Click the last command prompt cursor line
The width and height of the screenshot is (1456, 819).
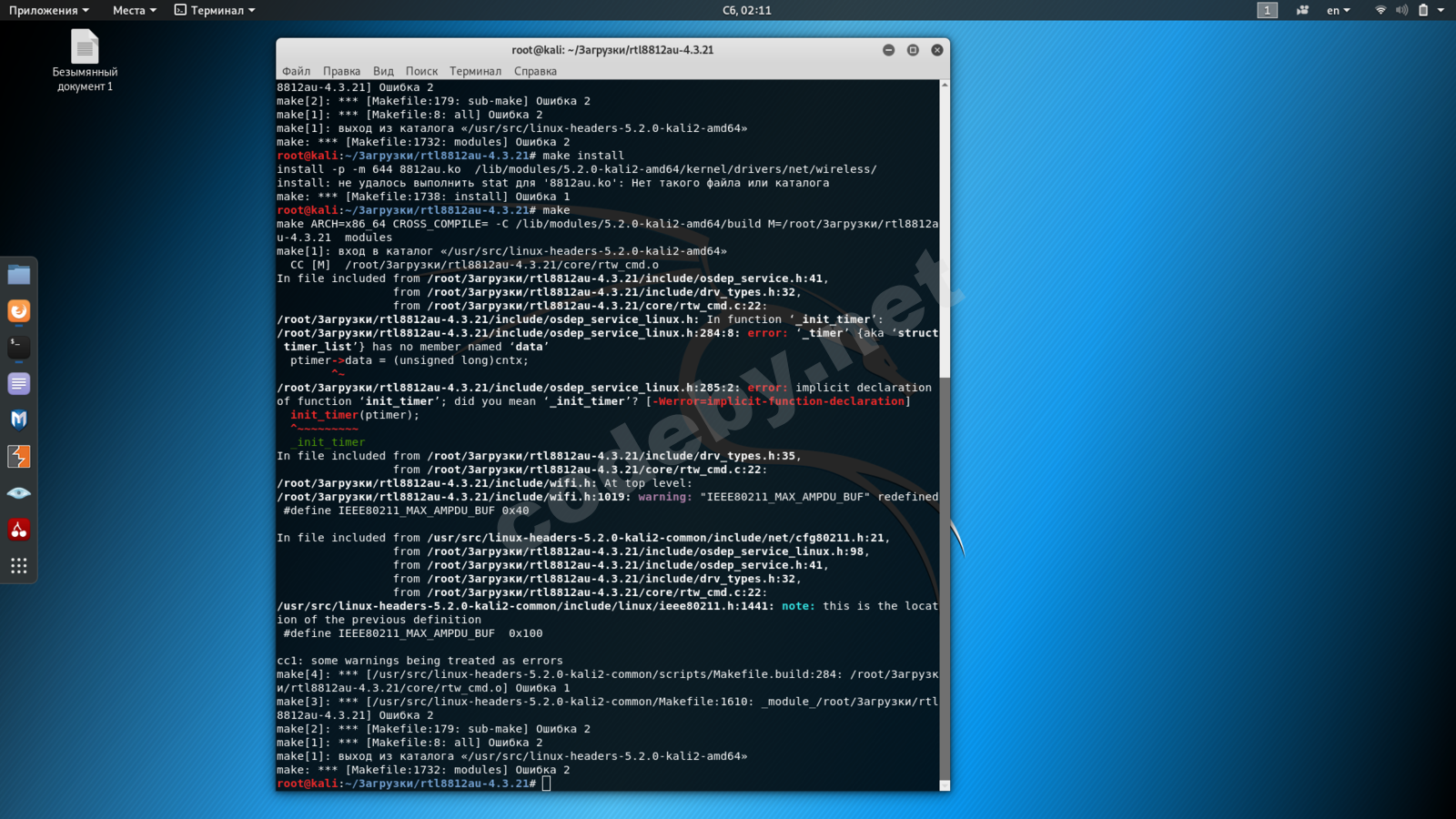(413, 784)
